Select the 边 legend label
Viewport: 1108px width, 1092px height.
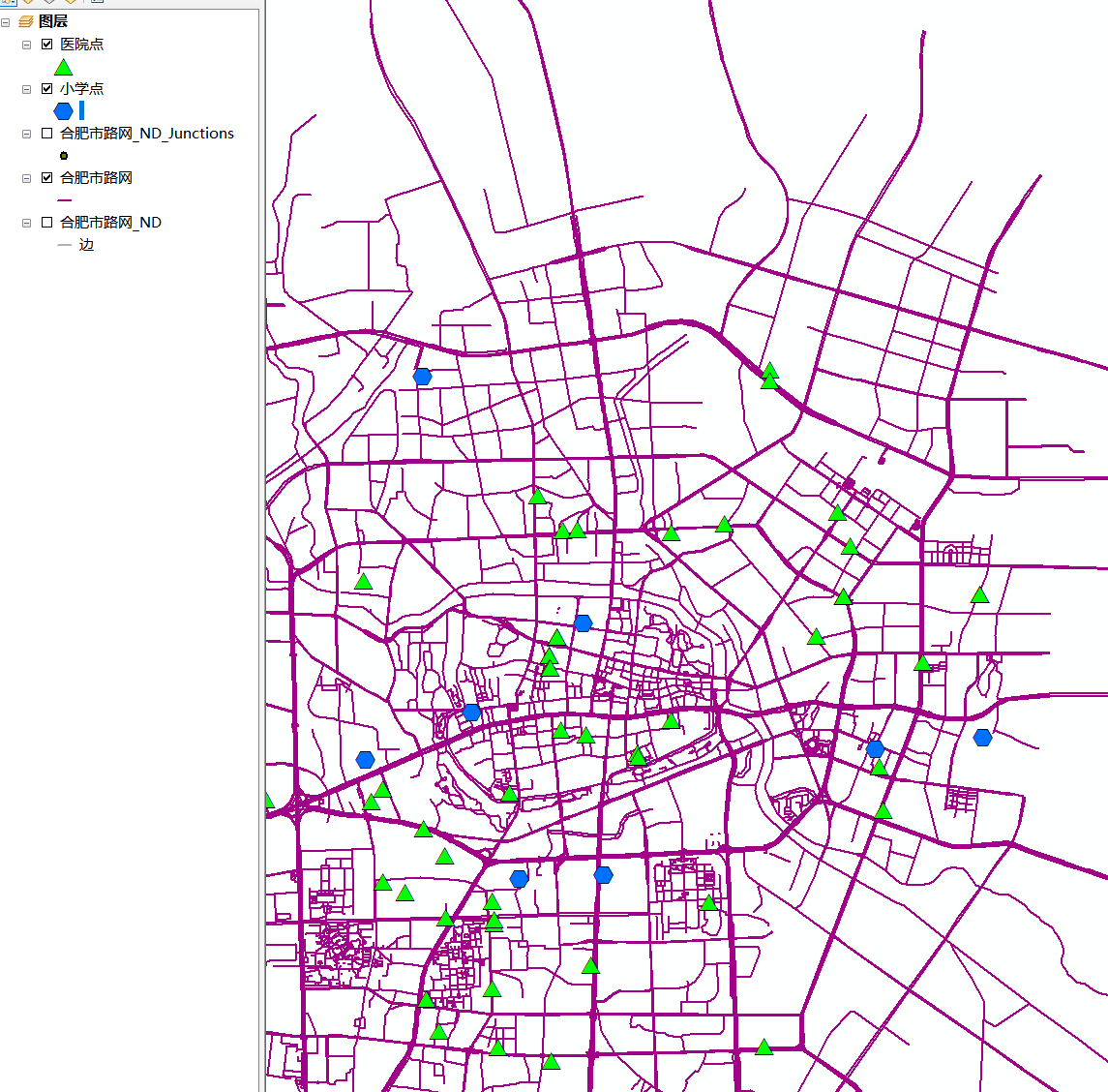[x=86, y=245]
